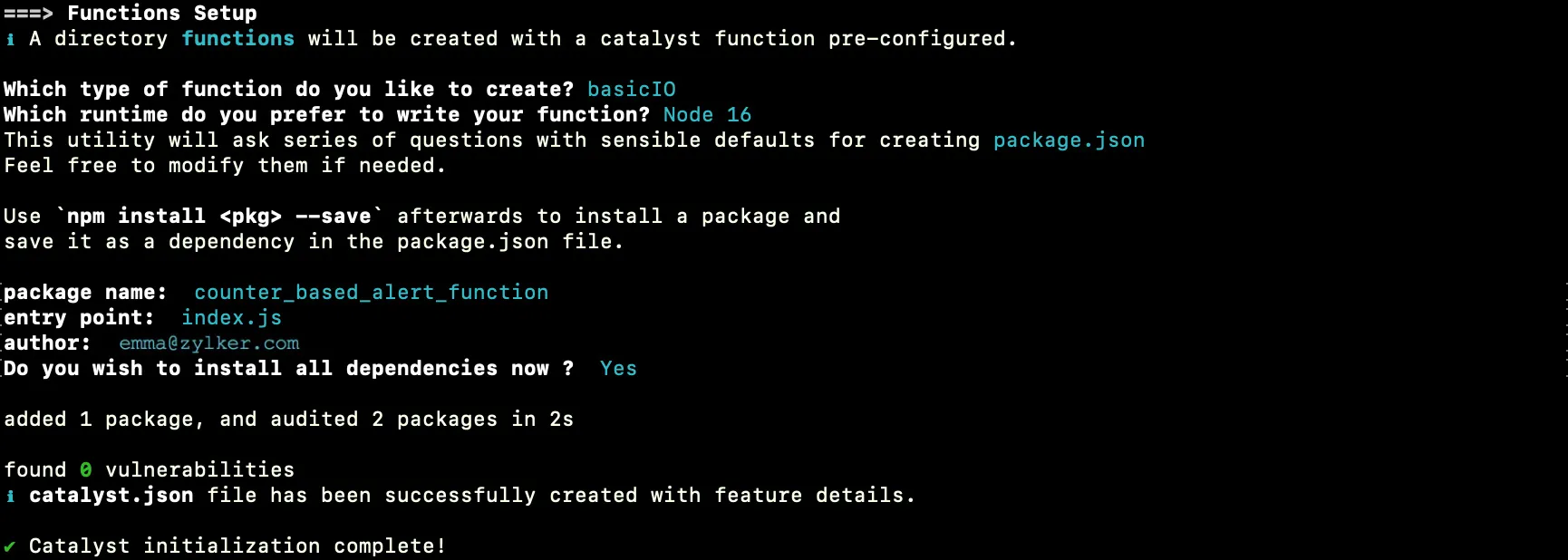Viewport: 1568px width, 560px height.
Task: Click the bold "npm install <pkg> --save" command
Action: 218,217
